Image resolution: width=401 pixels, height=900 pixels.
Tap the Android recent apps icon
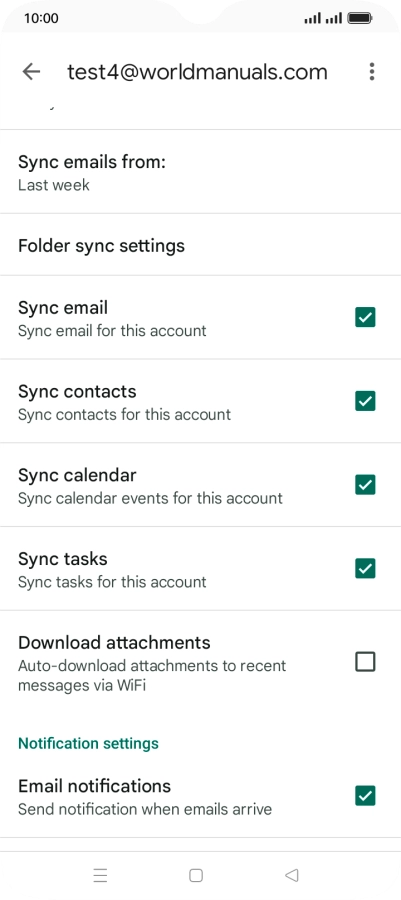tap(100, 875)
